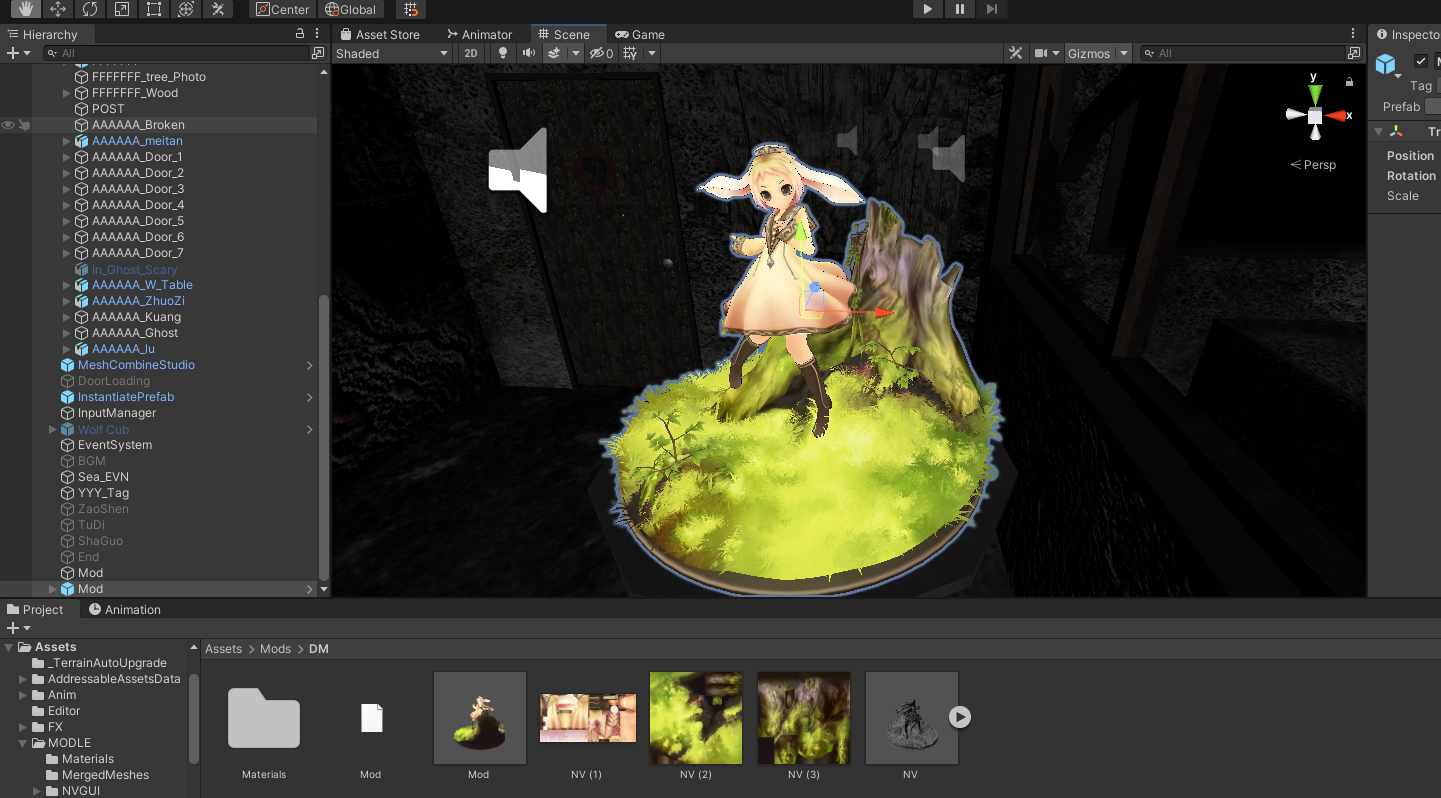Hide AAAAAA_Broken using the eye toggle
This screenshot has width=1441, height=798.
(x=7, y=124)
